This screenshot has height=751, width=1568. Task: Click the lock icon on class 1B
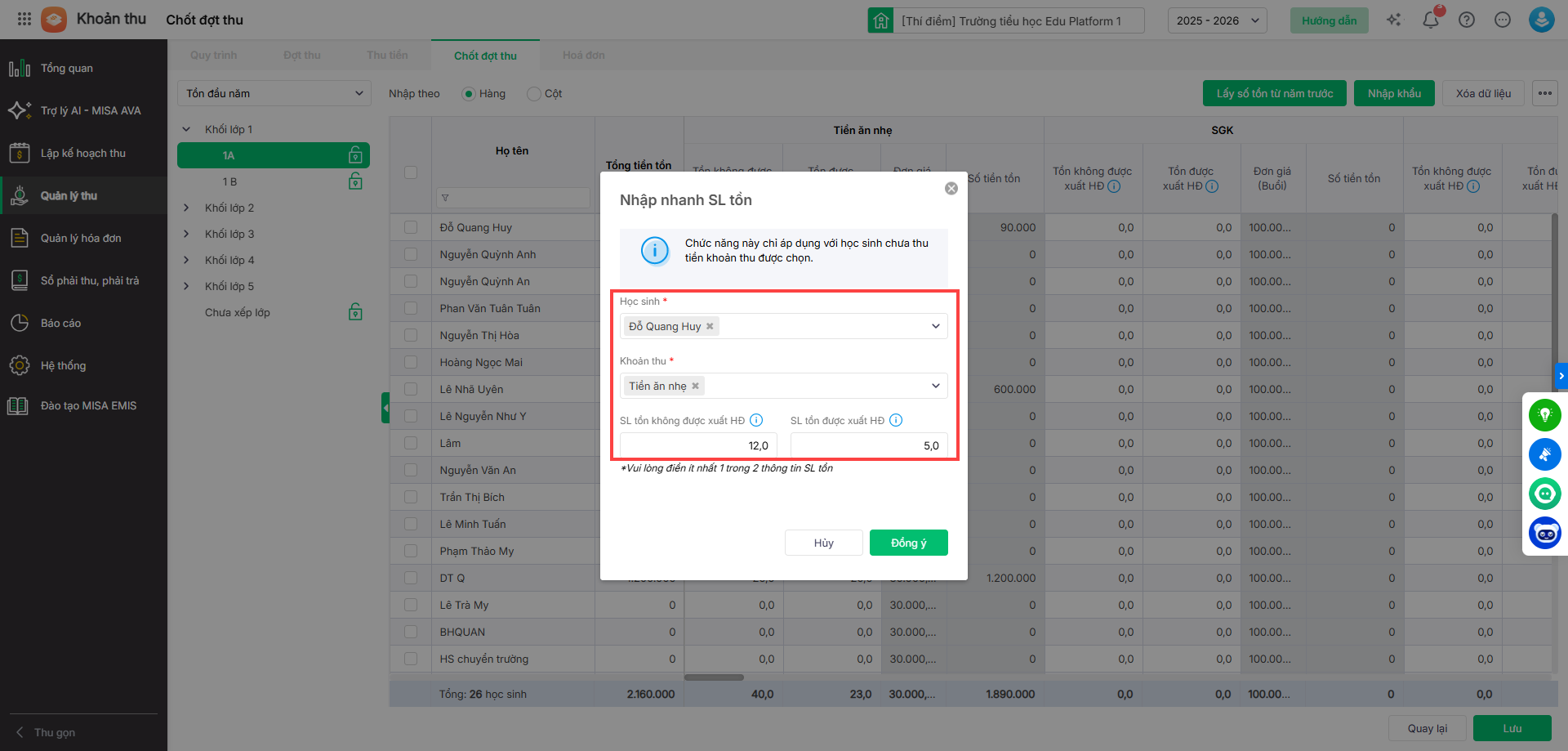click(355, 181)
